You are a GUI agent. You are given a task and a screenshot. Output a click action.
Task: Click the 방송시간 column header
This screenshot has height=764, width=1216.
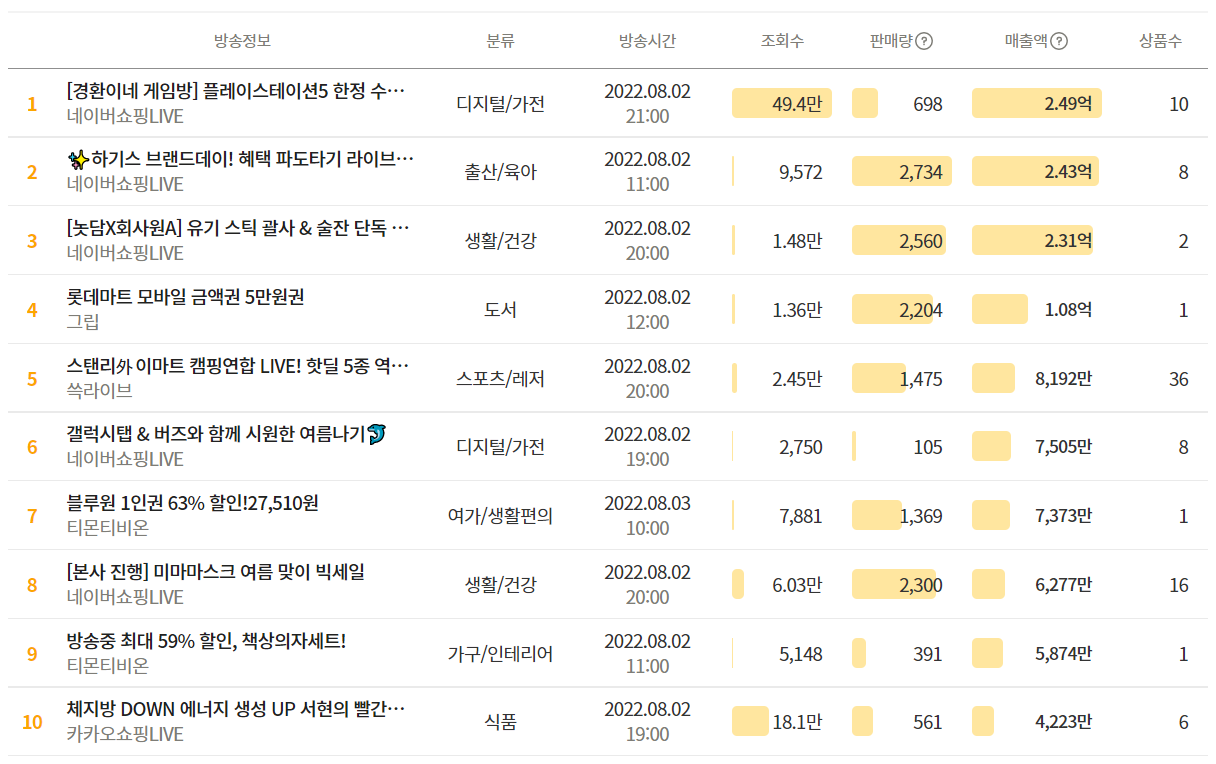647,41
